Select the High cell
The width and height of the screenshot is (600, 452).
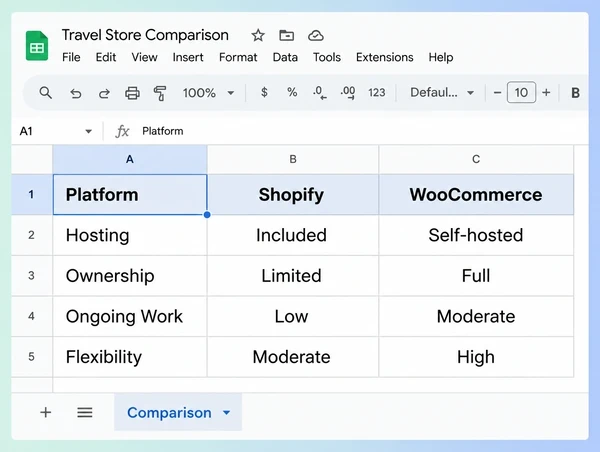[476, 357]
